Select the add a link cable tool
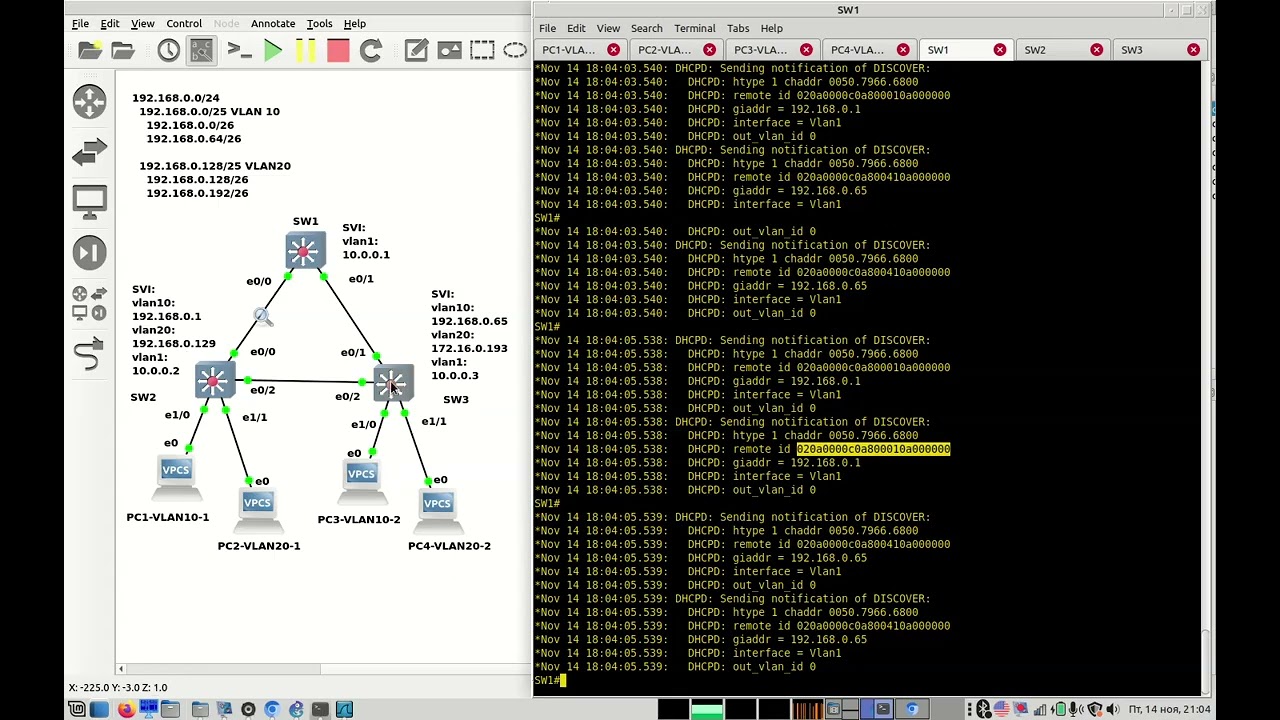 point(89,353)
